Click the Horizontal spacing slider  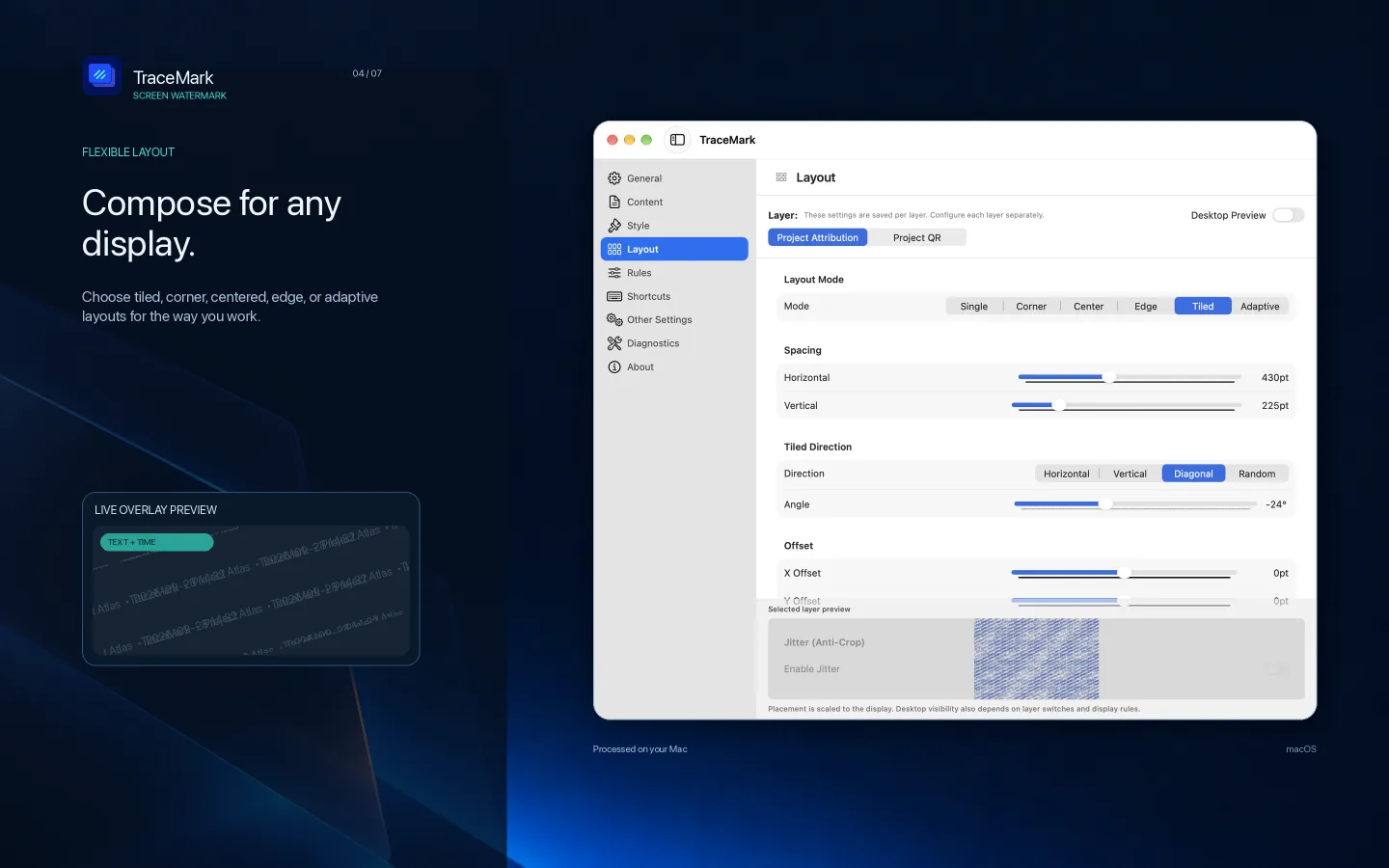(1130, 377)
